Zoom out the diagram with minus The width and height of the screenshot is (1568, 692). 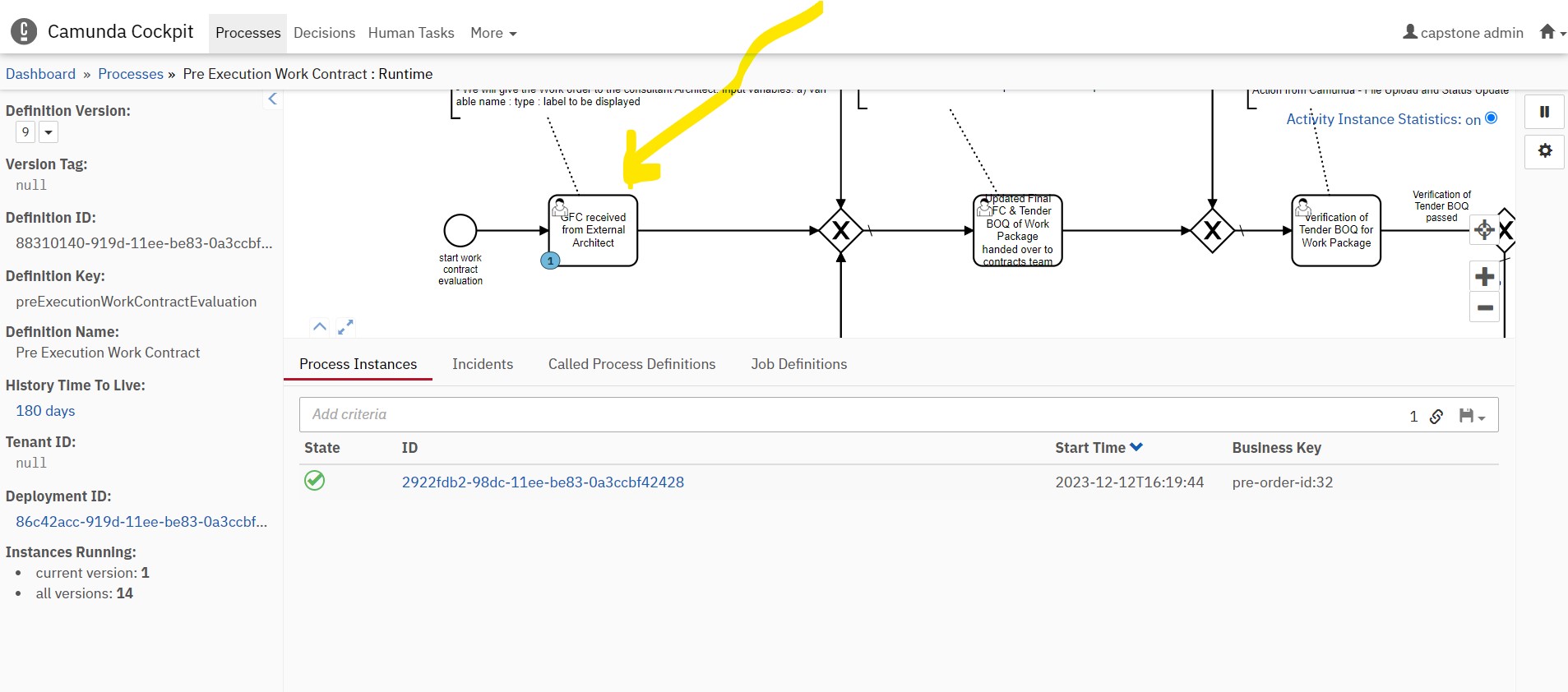click(x=1484, y=307)
